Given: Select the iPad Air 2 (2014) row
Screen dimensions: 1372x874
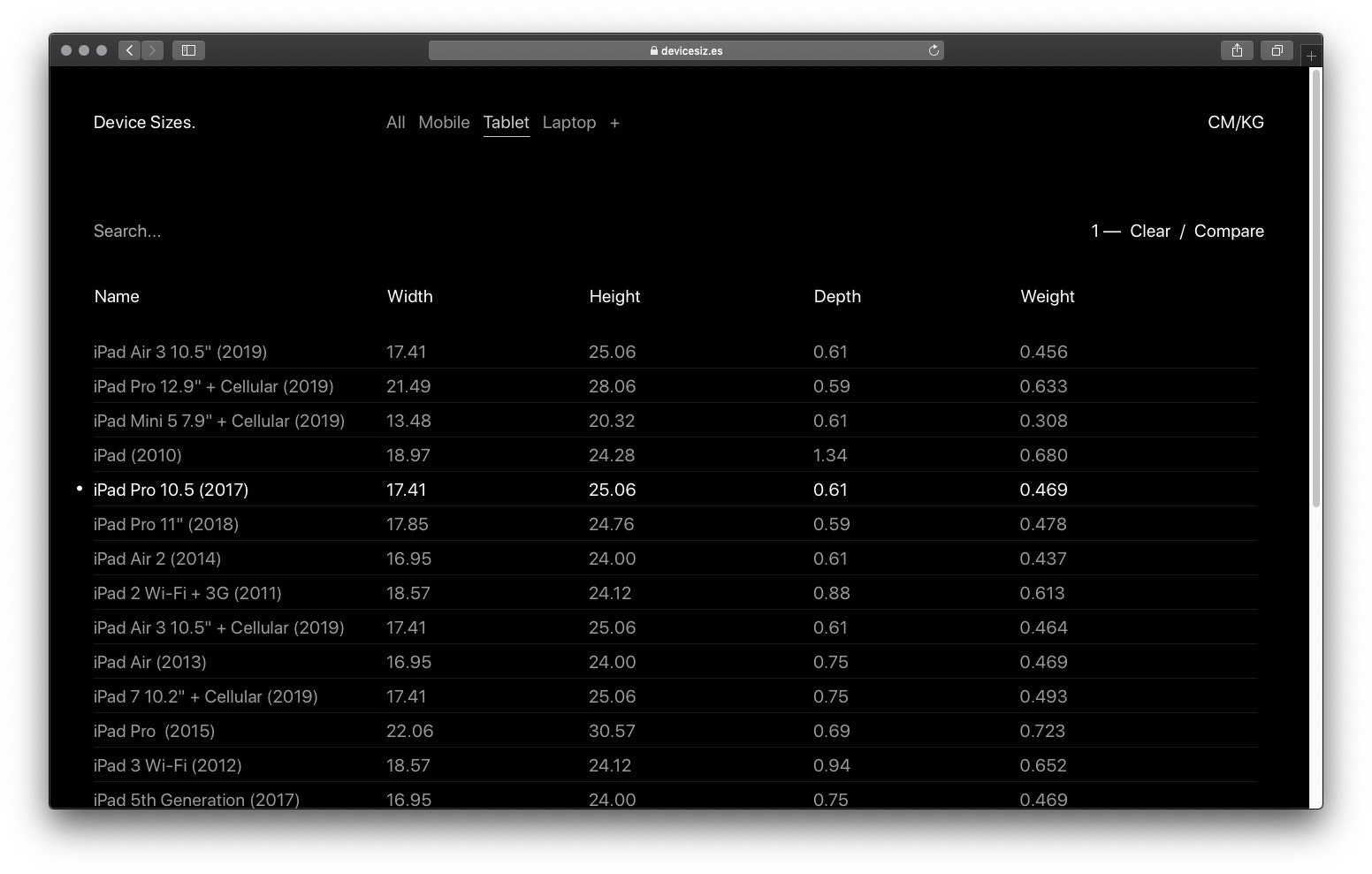Looking at the screenshot, I should 157,559.
